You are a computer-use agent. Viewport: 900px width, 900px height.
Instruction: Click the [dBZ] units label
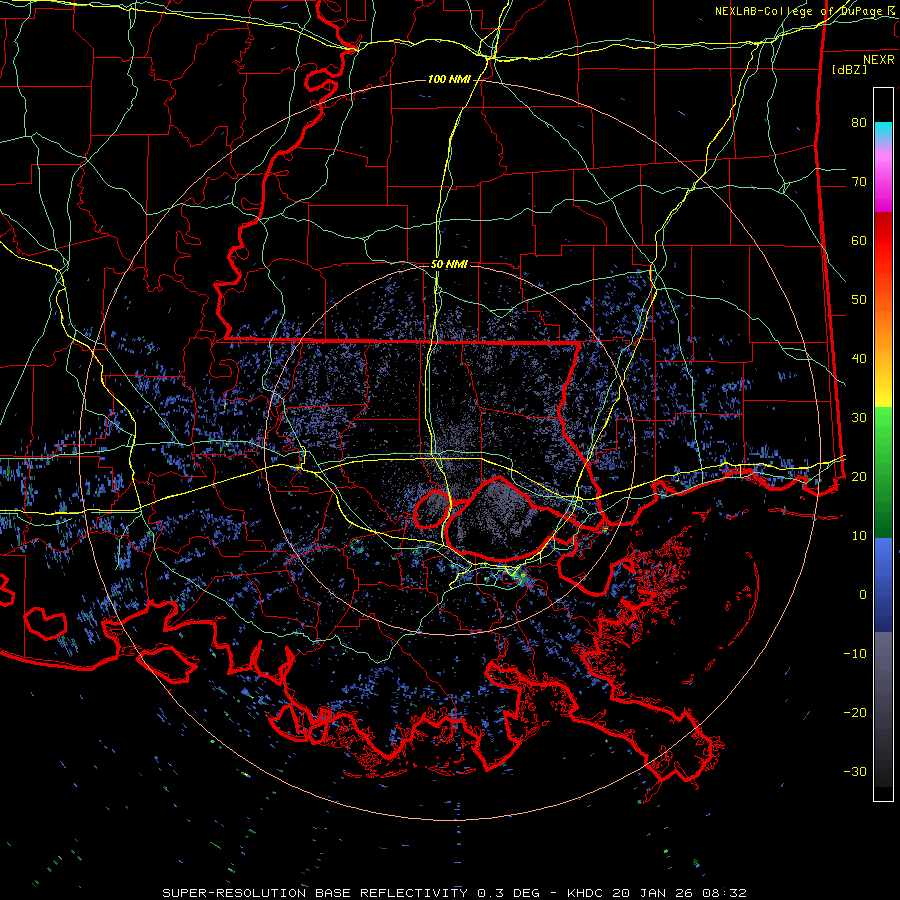(849, 69)
